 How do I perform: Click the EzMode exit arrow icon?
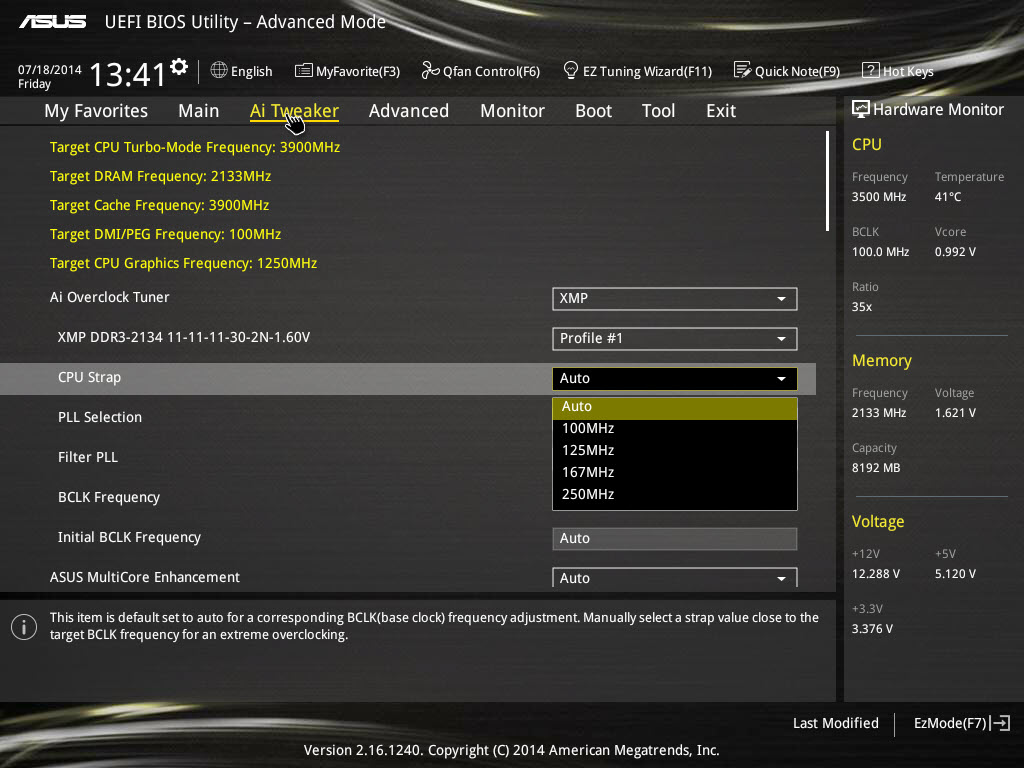(x=1000, y=723)
